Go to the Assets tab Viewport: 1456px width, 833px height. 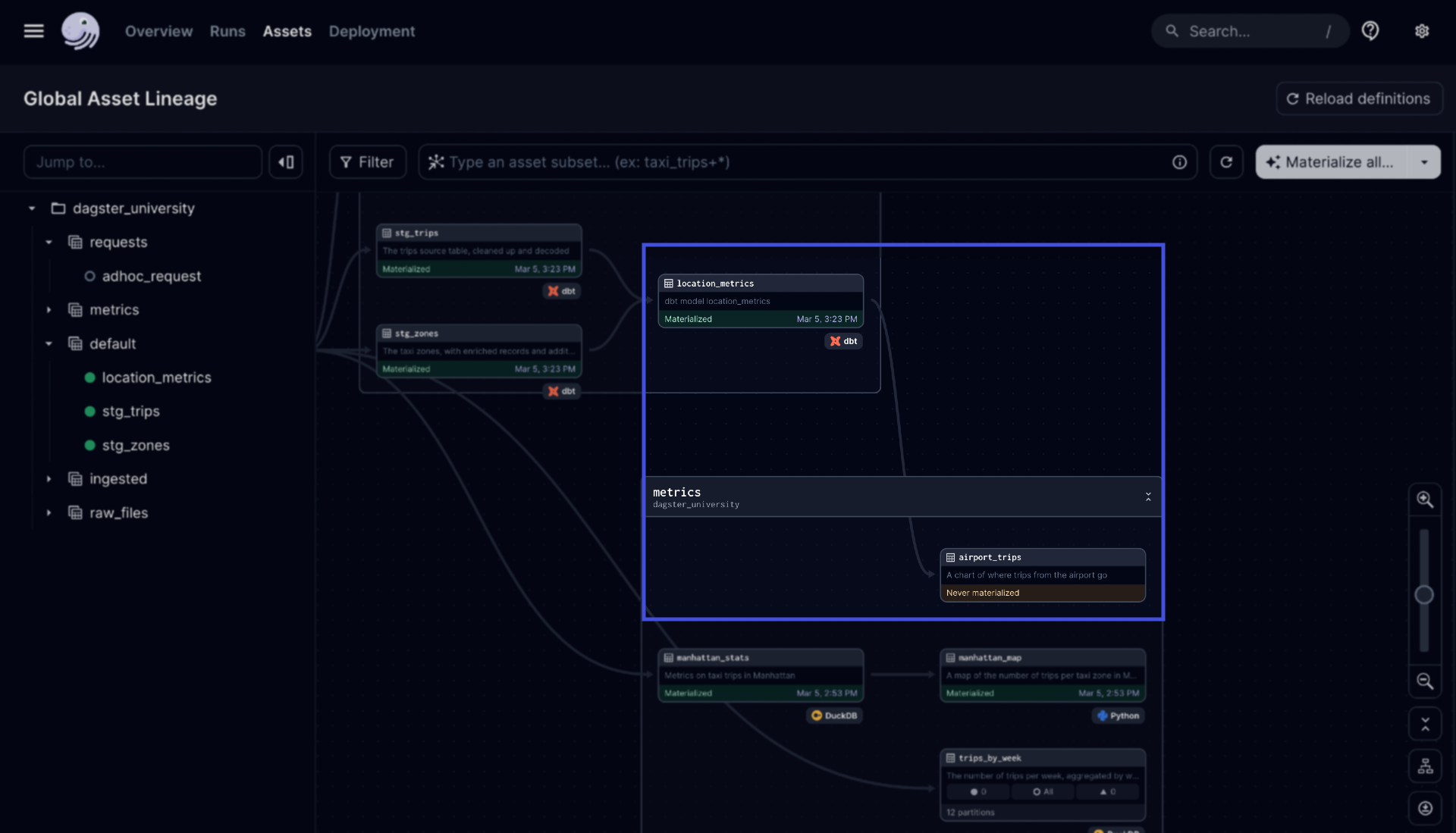(x=287, y=31)
